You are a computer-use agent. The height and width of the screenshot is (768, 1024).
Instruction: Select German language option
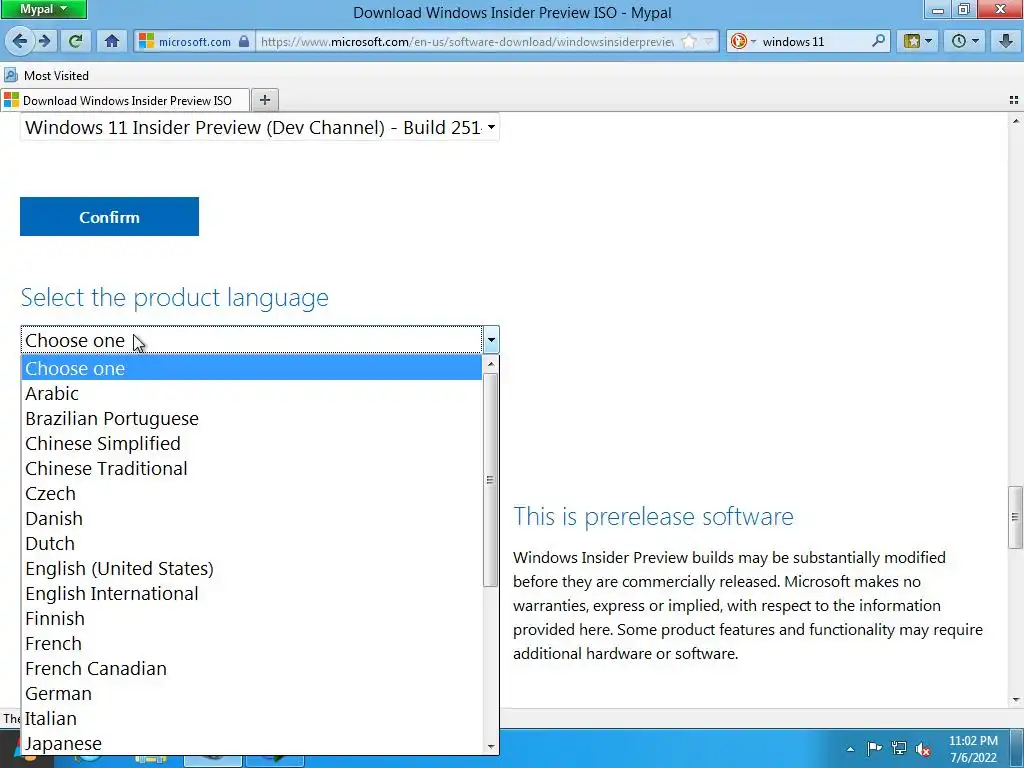point(251,694)
